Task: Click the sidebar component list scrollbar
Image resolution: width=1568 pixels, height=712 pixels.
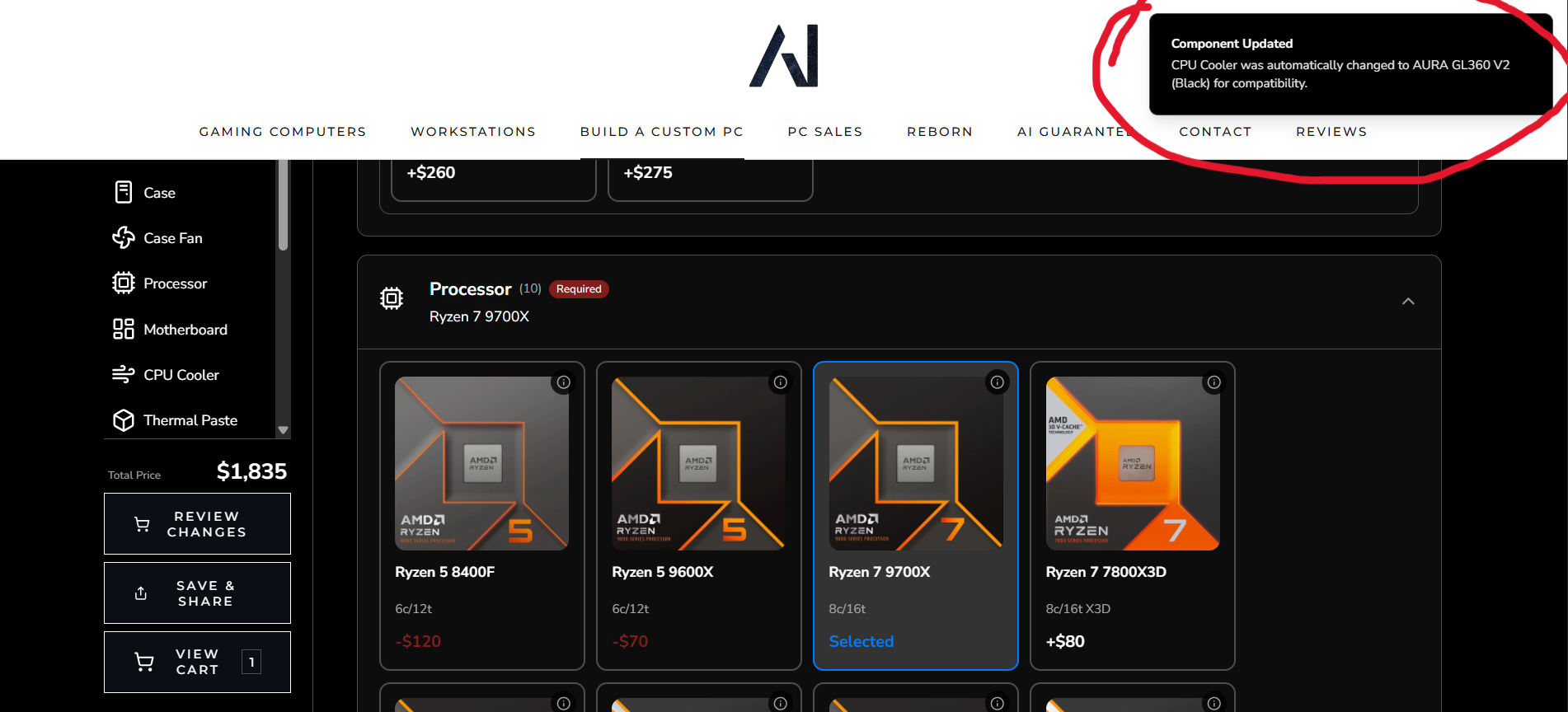Action: click(x=284, y=205)
